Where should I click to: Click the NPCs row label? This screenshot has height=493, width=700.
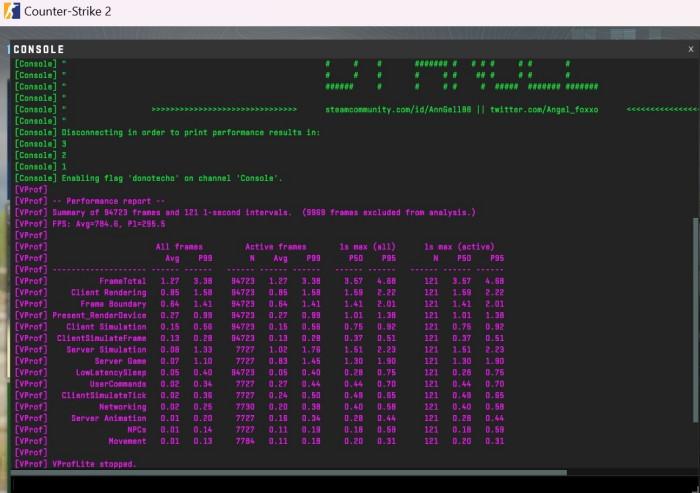coord(137,430)
